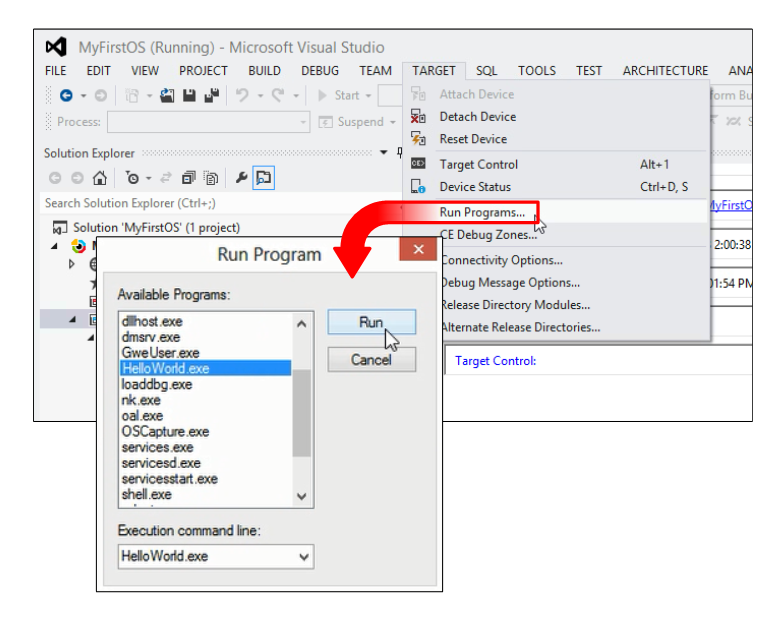This screenshot has height=625, width=759.
Task: Click the Show All Files icon
Action: click(x=211, y=178)
